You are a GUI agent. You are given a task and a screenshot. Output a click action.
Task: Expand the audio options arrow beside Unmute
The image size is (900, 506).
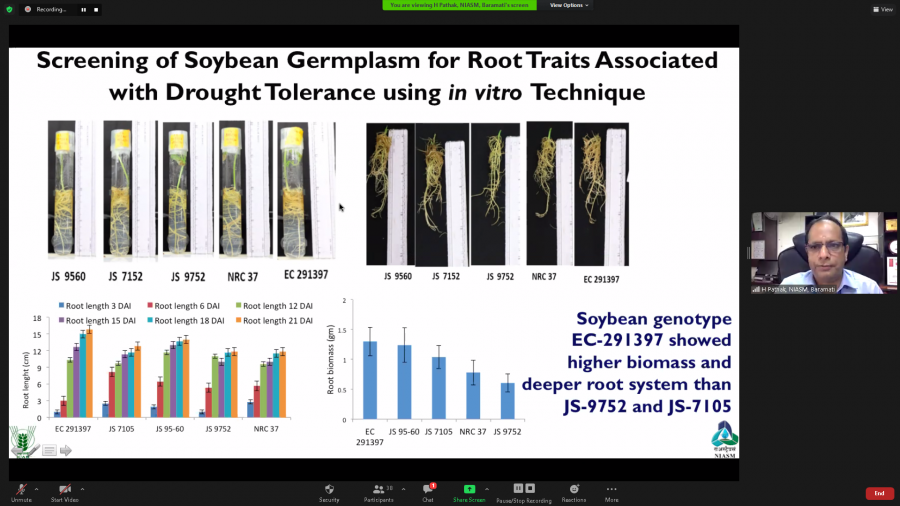pyautogui.click(x=37, y=489)
